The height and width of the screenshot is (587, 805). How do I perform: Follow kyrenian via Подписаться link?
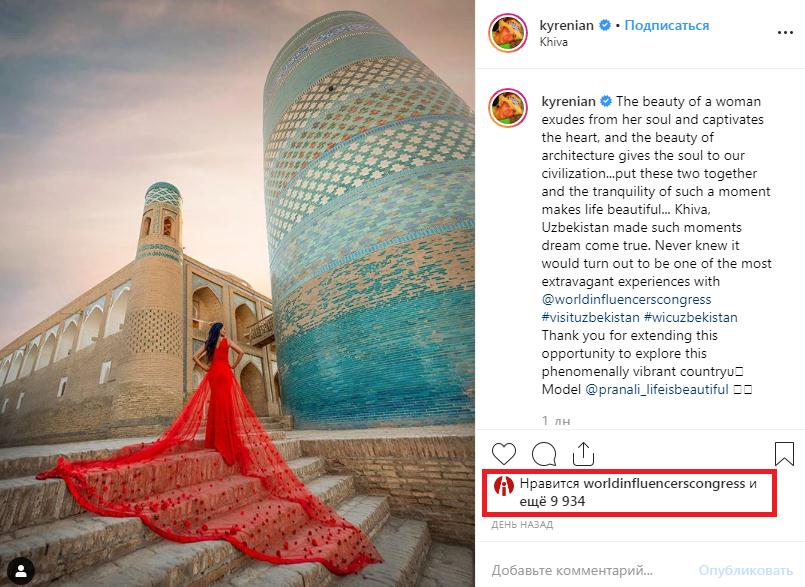point(666,25)
